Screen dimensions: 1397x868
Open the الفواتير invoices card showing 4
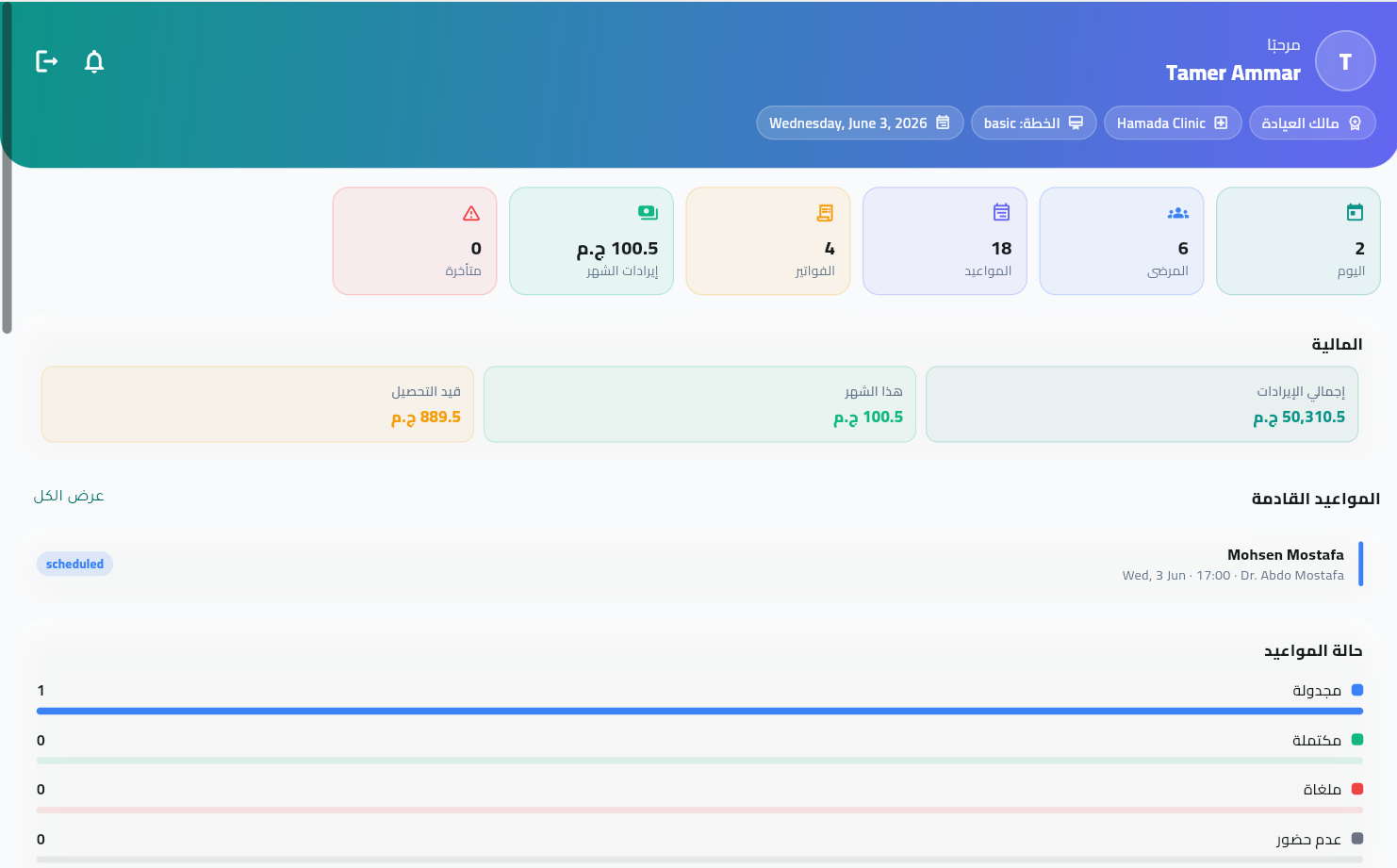point(768,241)
